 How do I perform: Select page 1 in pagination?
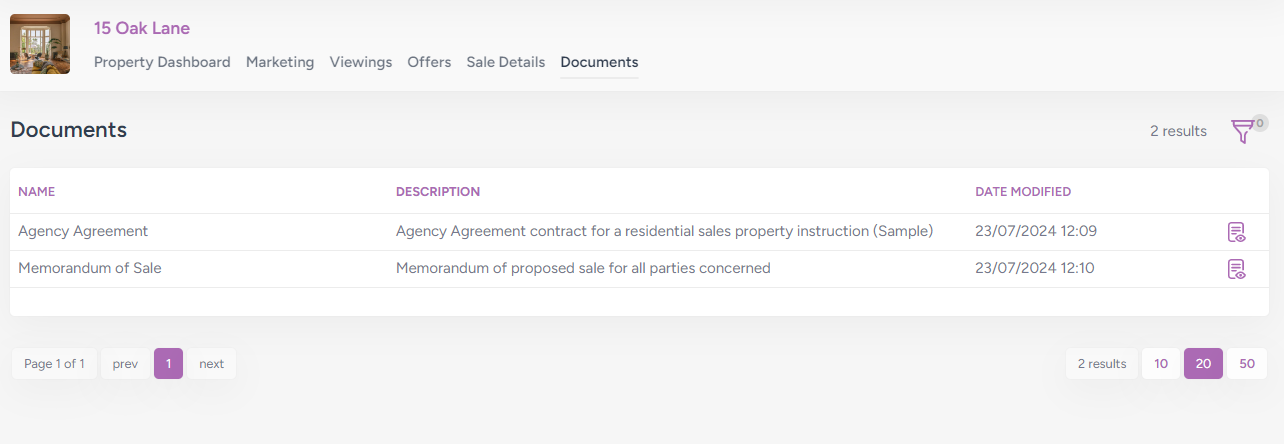(x=168, y=364)
